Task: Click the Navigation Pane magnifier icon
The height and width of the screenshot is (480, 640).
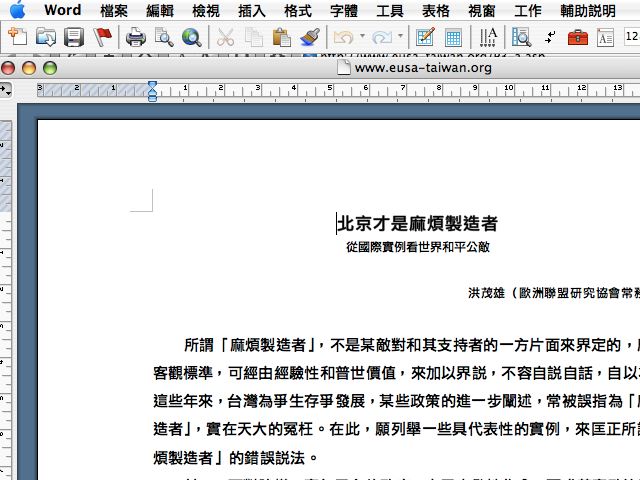Action: coord(521,37)
